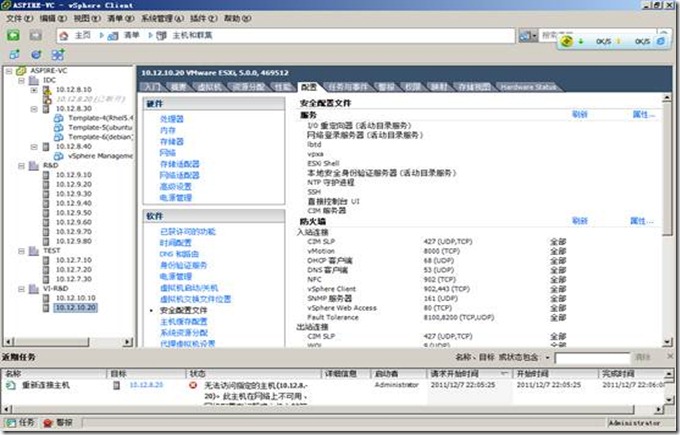This screenshot has height=435, width=680.
Task: Collapse the ASPIRE-VC tree root
Action: click(9, 71)
